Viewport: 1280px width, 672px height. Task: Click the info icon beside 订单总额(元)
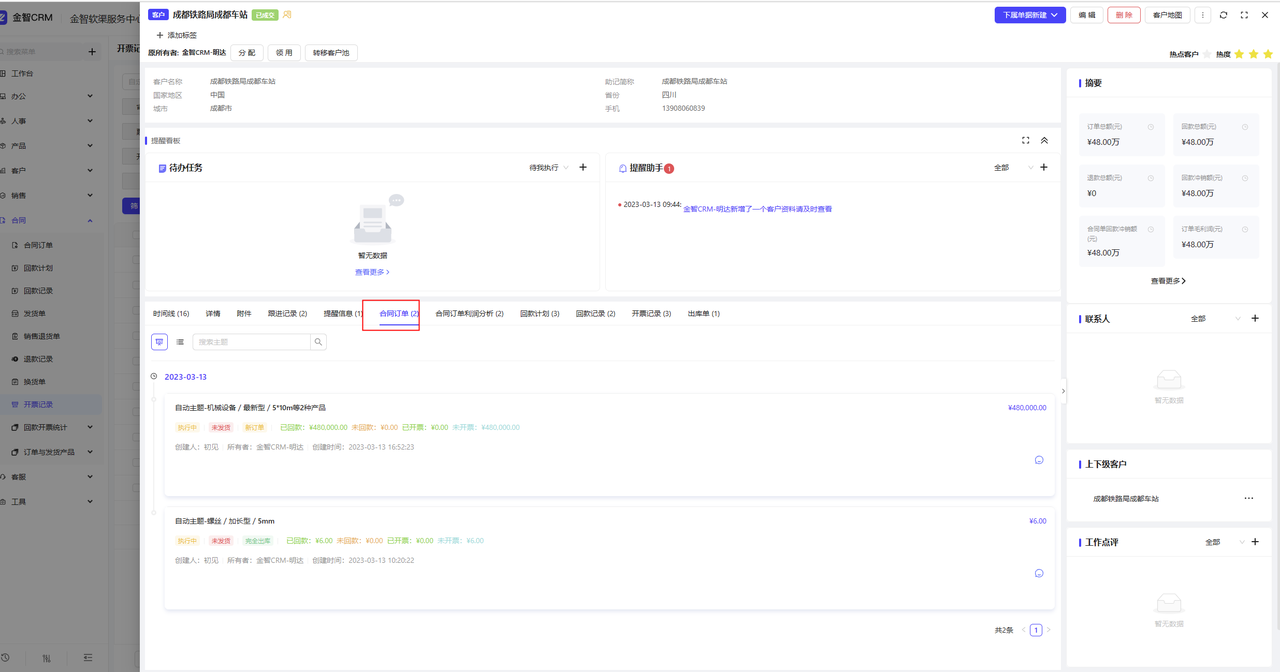pos(1151,127)
